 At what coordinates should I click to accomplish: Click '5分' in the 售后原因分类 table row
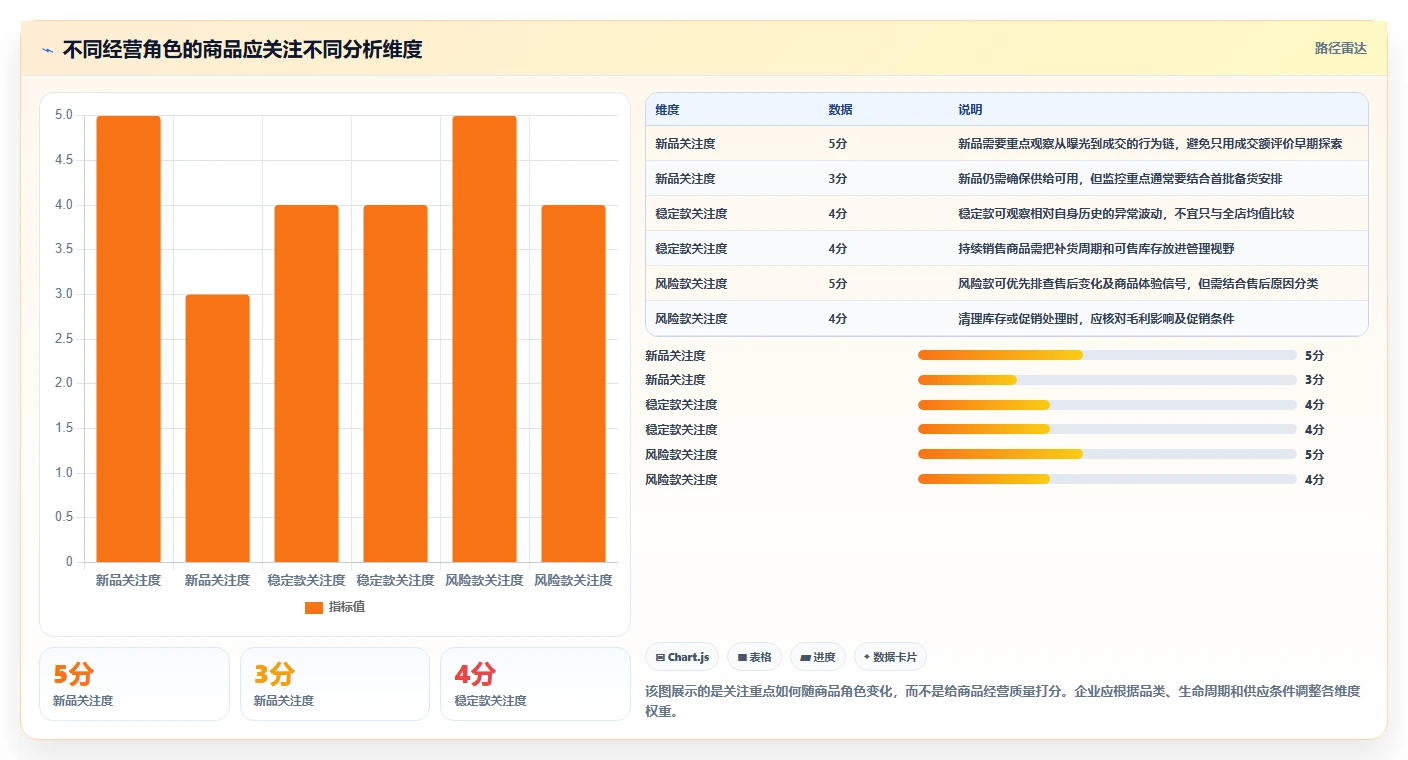coord(838,284)
